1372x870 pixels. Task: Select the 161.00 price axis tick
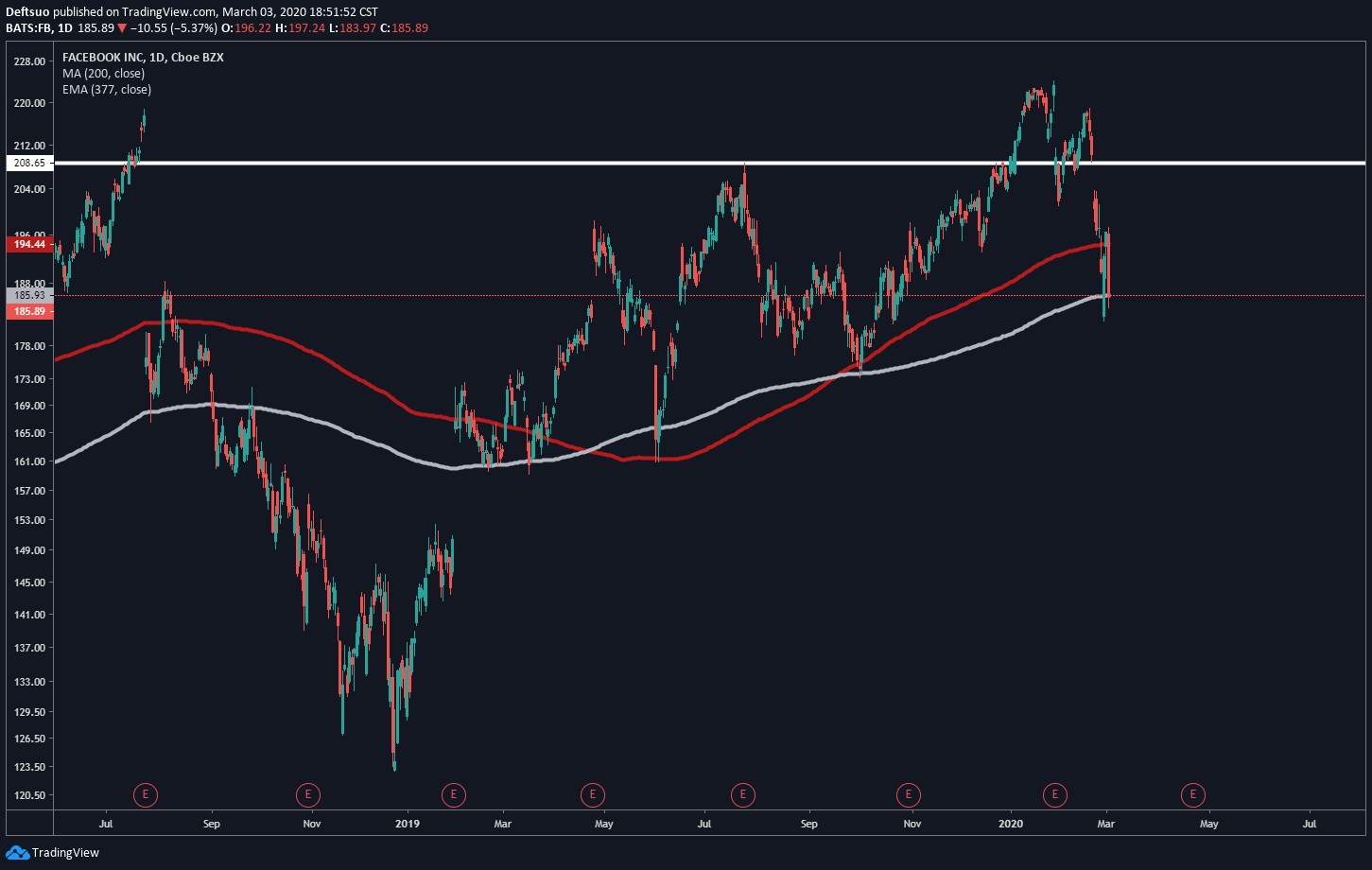point(30,461)
